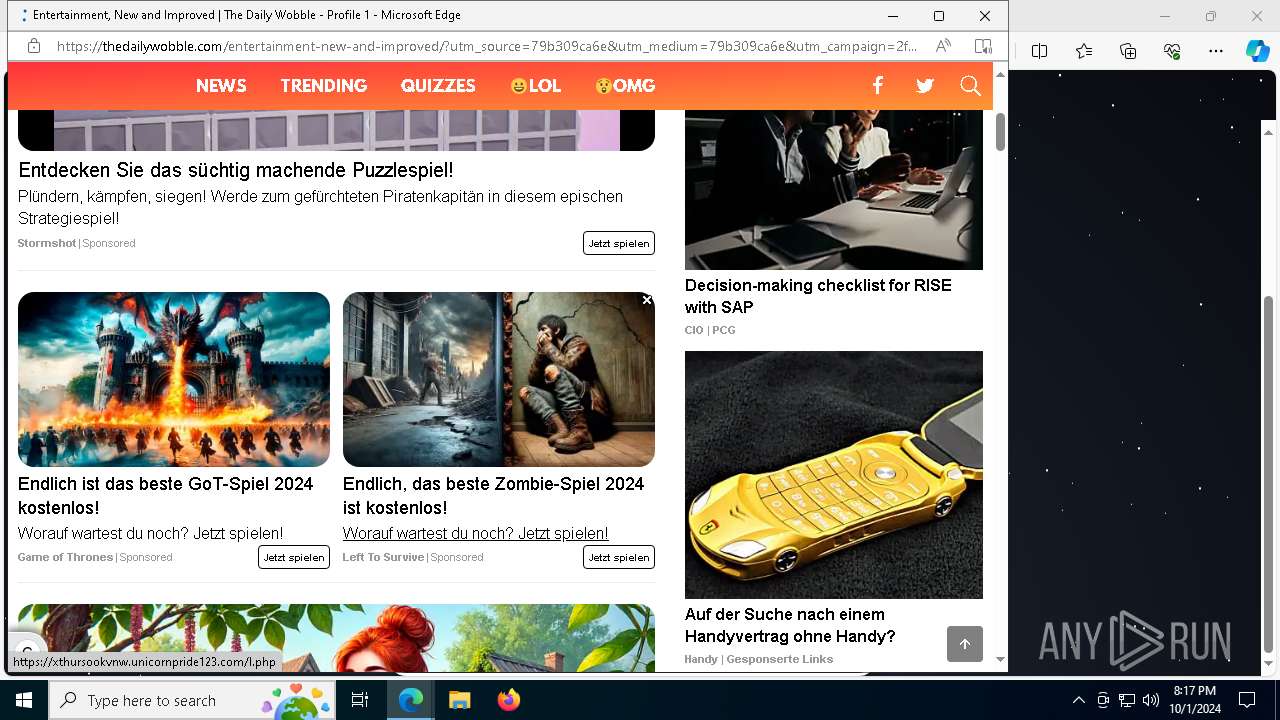Click 'Left To Survive' sponsor label

point(383,557)
